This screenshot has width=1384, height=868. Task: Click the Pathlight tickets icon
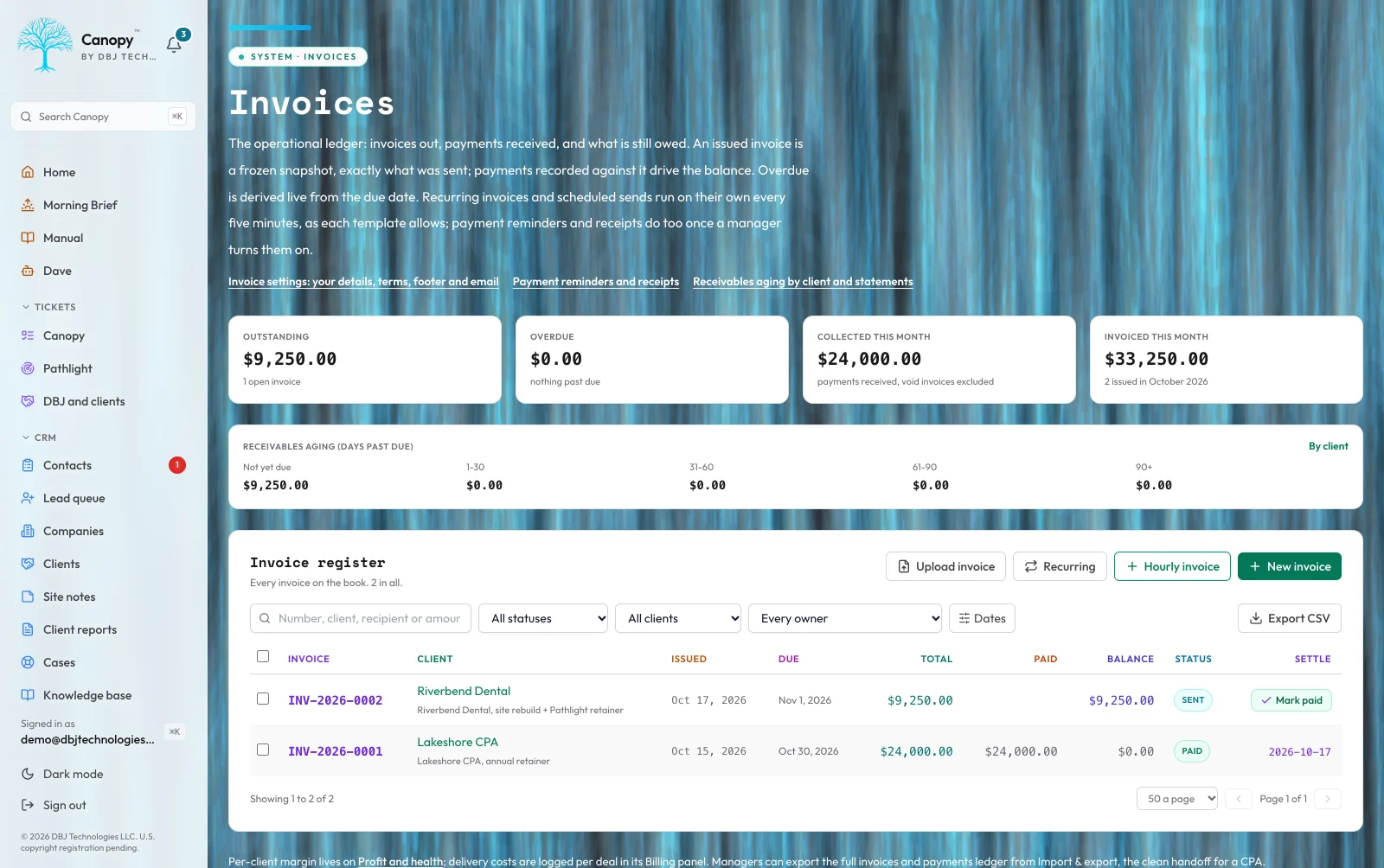click(28, 368)
